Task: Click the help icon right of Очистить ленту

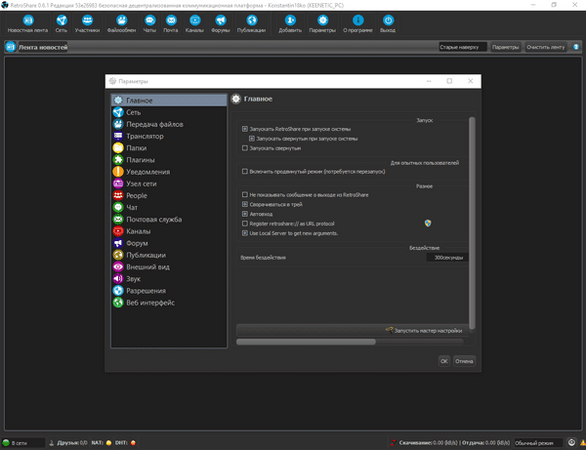Action: [576, 47]
